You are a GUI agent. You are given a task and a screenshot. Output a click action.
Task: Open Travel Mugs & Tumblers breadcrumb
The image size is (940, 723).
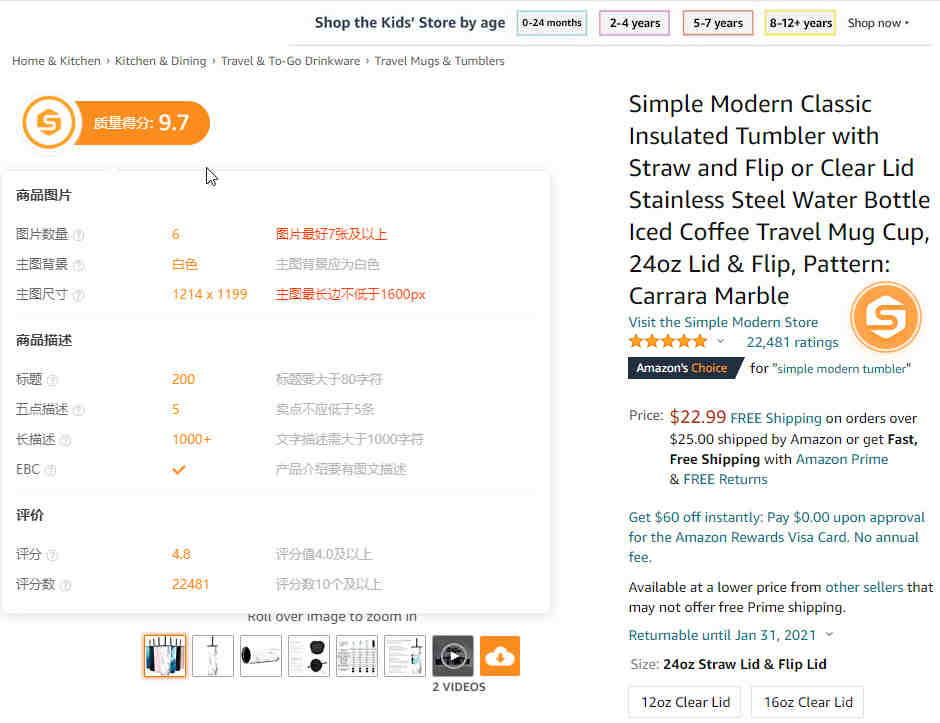(x=439, y=61)
